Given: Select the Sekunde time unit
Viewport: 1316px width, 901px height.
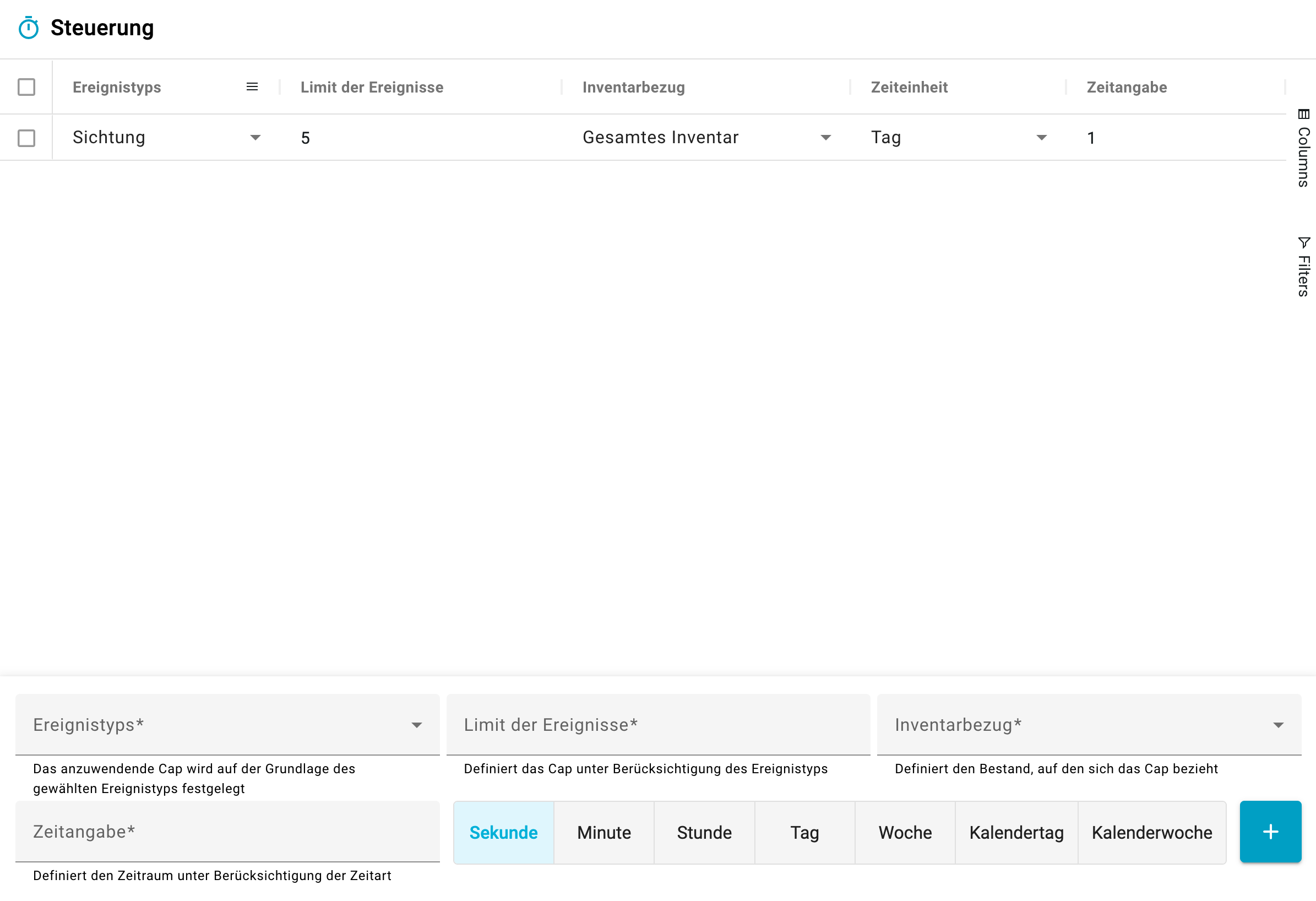Looking at the screenshot, I should click(x=503, y=833).
